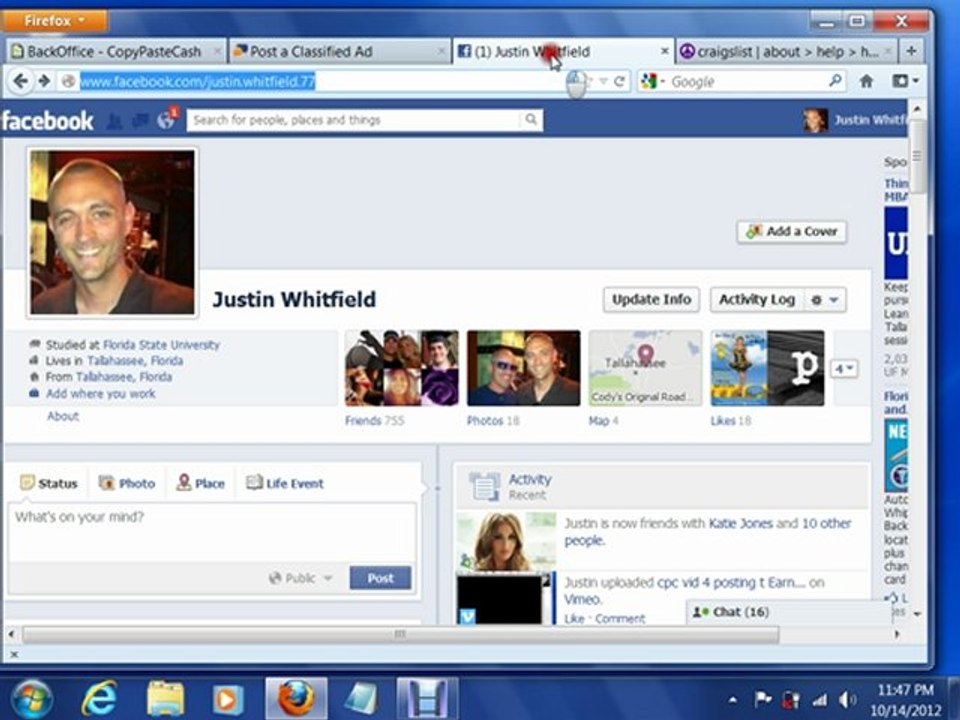Open Facebook messages icon
The image size is (960, 720).
coord(140,121)
